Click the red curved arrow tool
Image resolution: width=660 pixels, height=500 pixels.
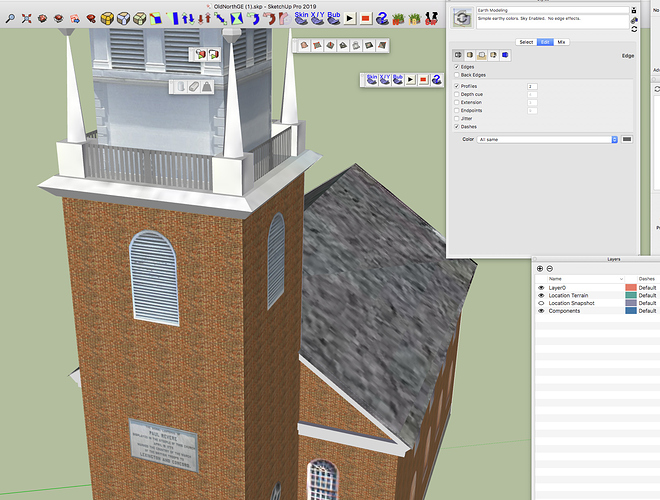[x=269, y=18]
